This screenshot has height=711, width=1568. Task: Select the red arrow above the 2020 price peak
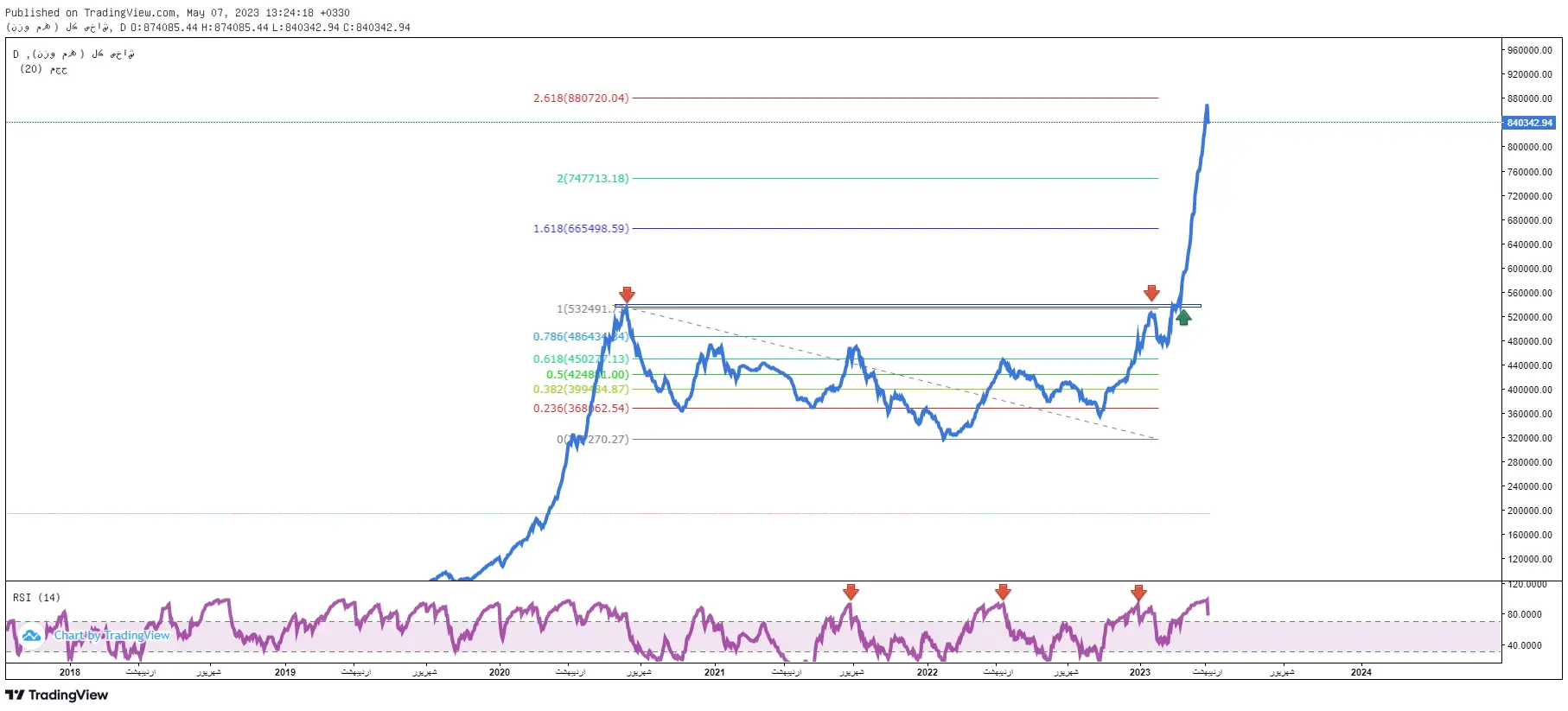tap(628, 295)
